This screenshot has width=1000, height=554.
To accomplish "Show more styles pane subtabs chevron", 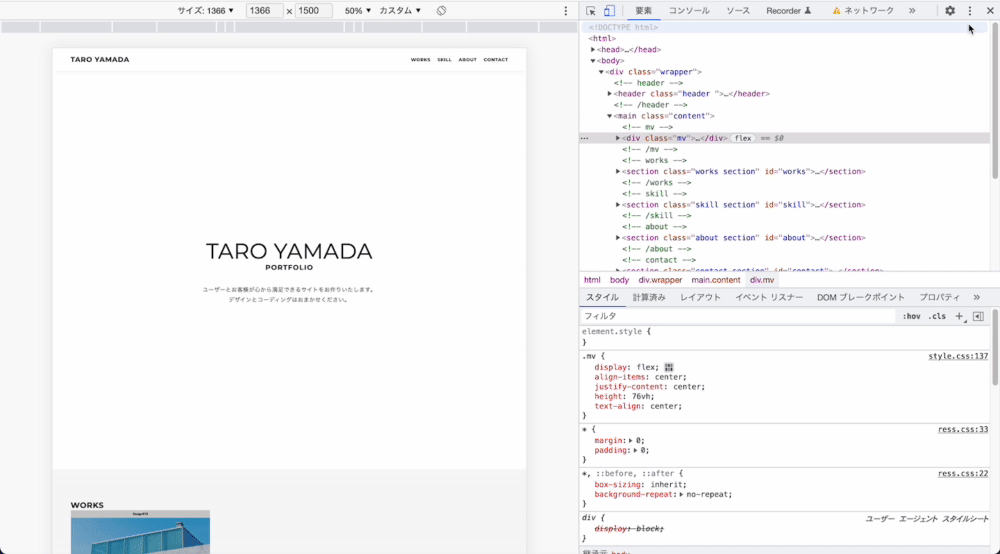I will click(x=976, y=298).
